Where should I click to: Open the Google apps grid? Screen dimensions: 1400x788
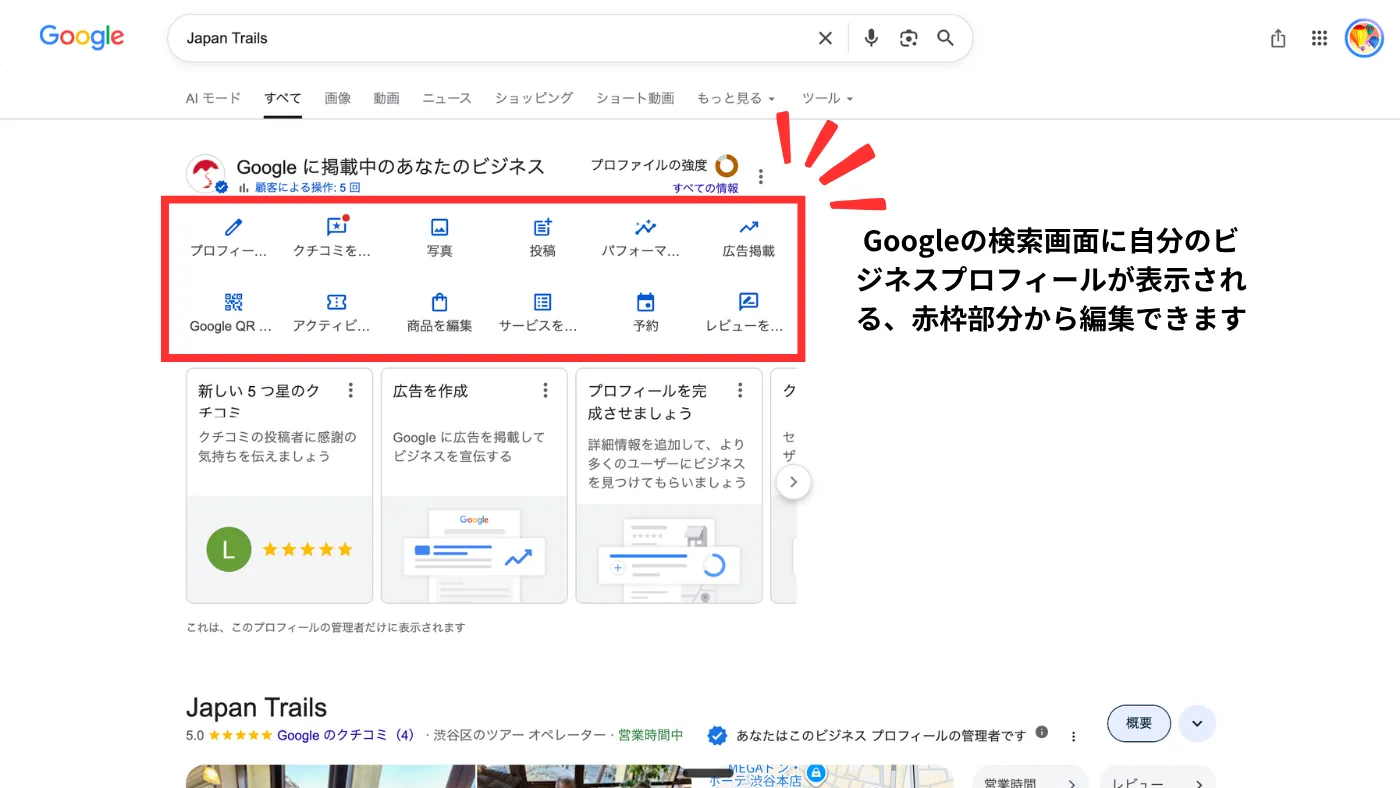click(1320, 38)
